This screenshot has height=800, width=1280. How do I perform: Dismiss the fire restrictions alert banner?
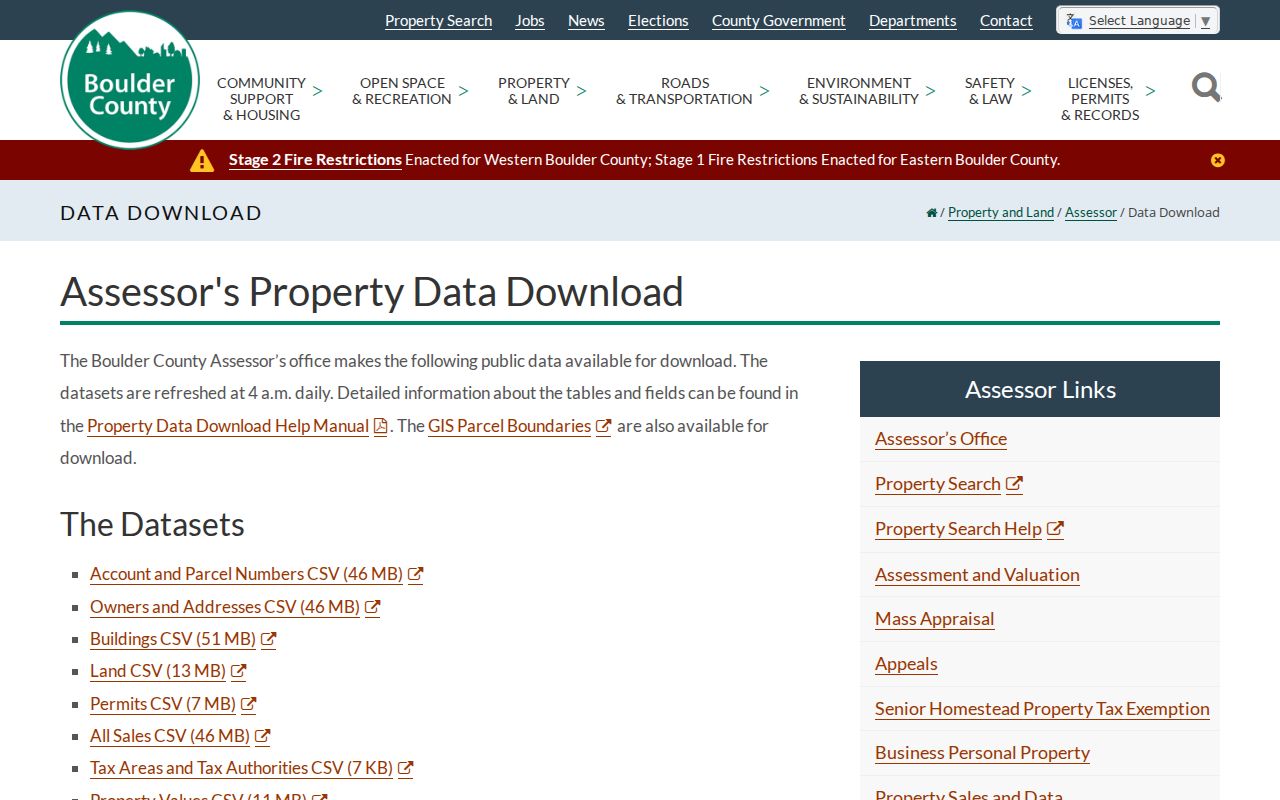pyautogui.click(x=1217, y=160)
